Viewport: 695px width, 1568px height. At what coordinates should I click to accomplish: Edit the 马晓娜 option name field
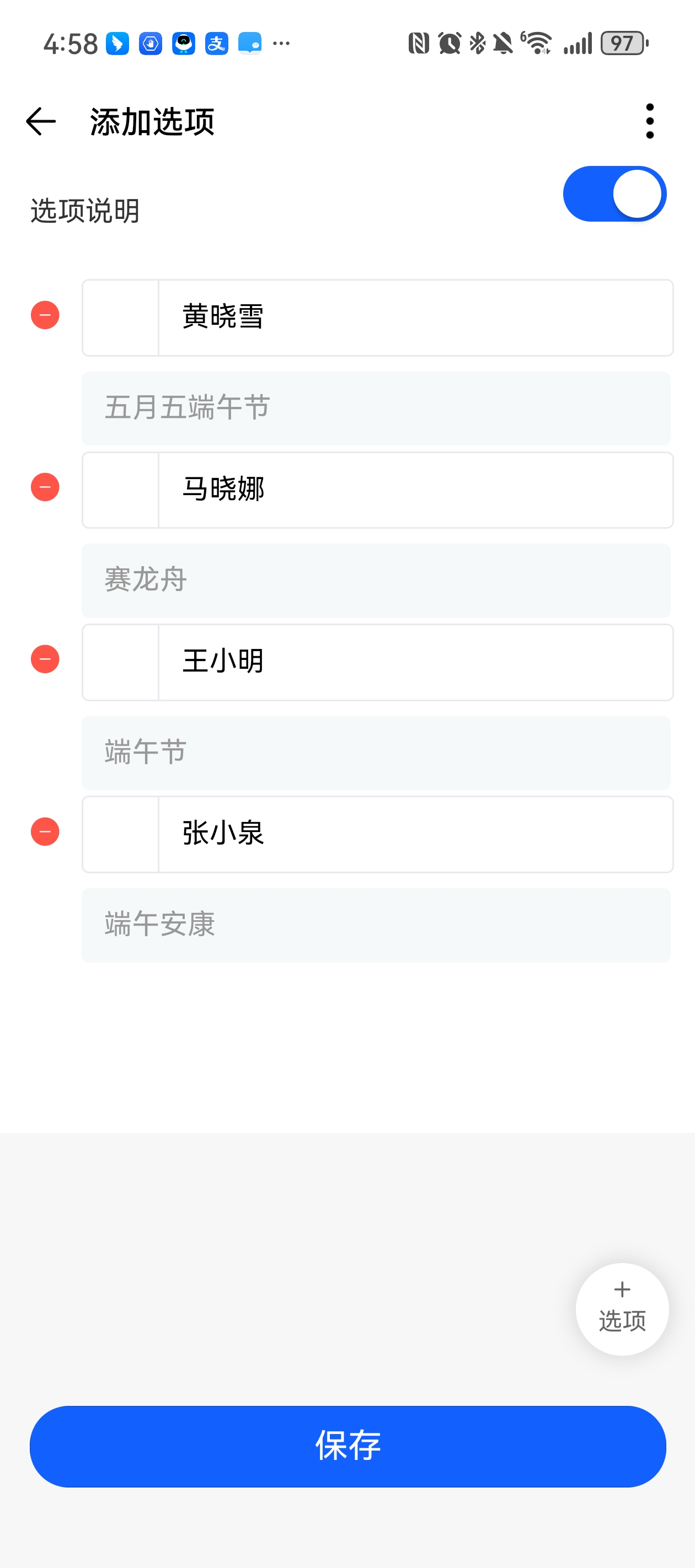(x=414, y=490)
